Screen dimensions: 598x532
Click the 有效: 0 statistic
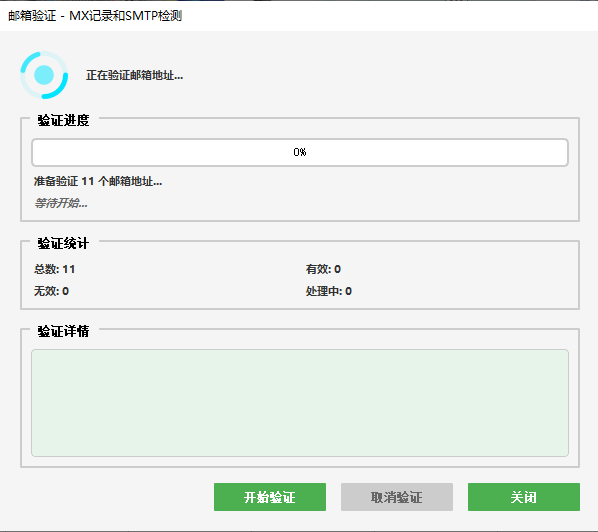(x=323, y=269)
